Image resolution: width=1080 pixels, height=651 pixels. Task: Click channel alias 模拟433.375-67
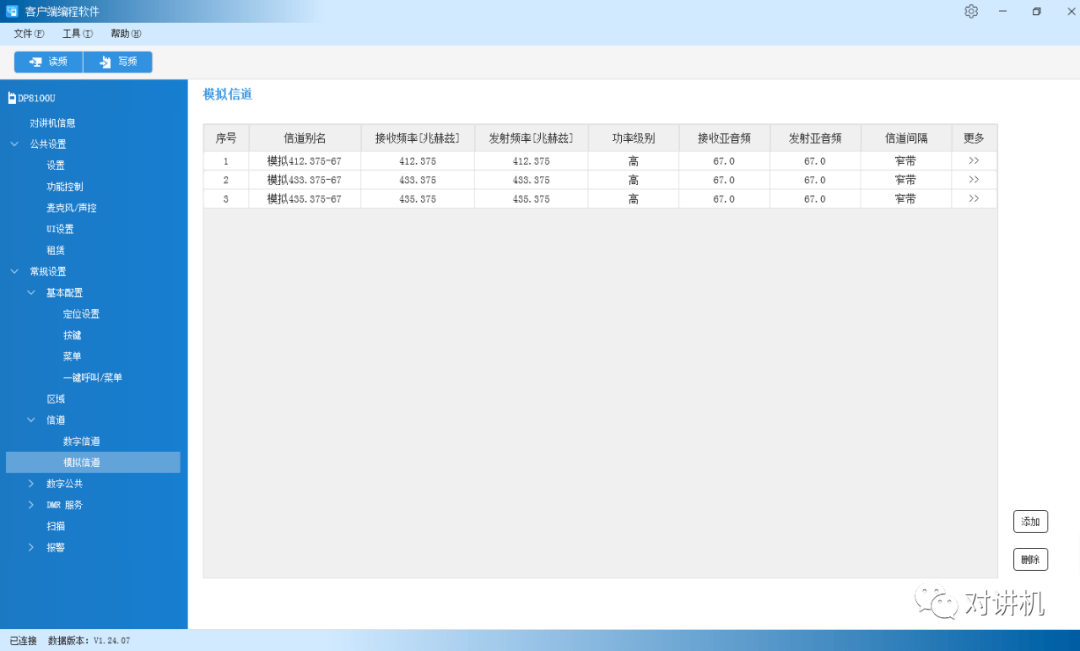point(304,180)
